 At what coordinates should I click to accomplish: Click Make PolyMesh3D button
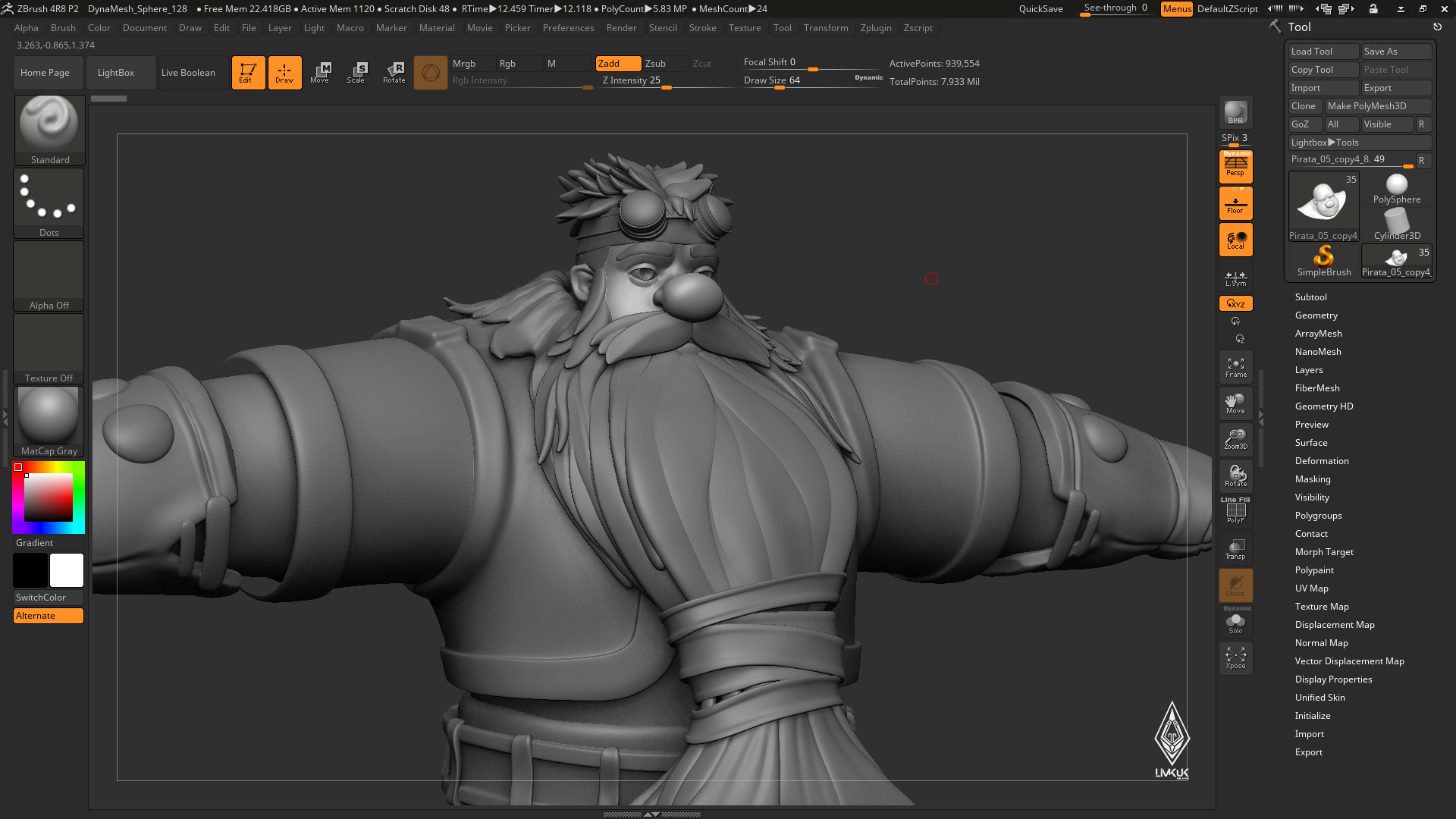pos(1378,106)
